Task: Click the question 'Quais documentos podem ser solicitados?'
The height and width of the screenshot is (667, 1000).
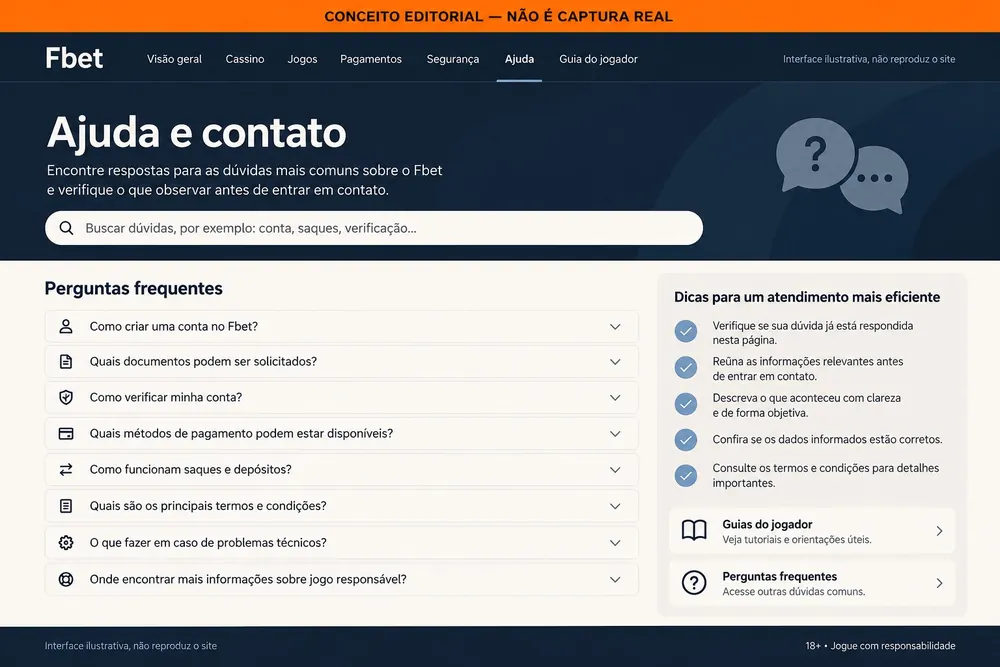Action: tap(203, 362)
